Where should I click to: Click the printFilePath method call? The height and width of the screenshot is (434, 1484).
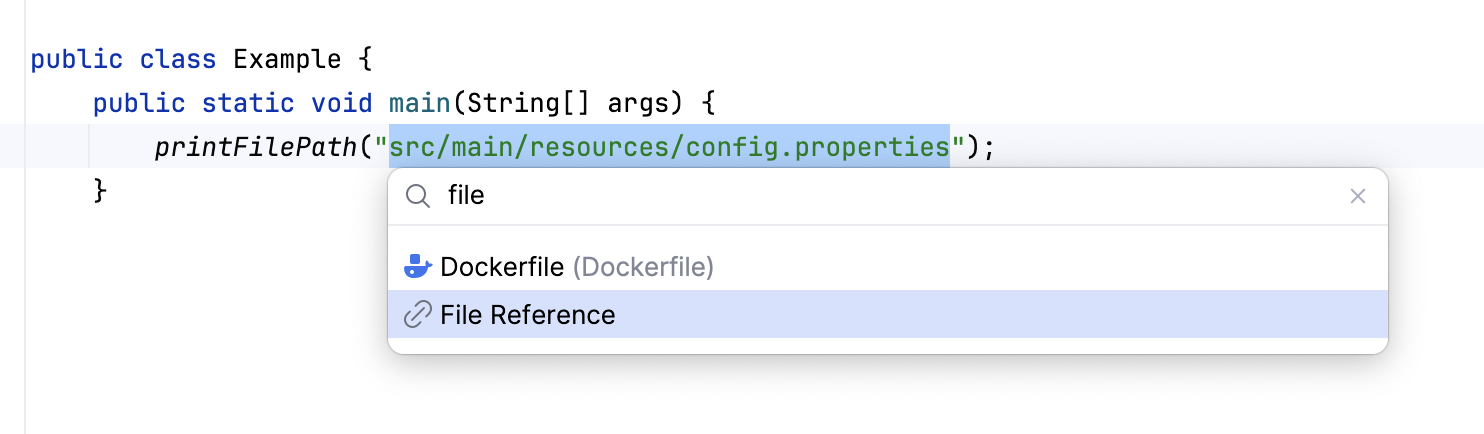(x=256, y=147)
